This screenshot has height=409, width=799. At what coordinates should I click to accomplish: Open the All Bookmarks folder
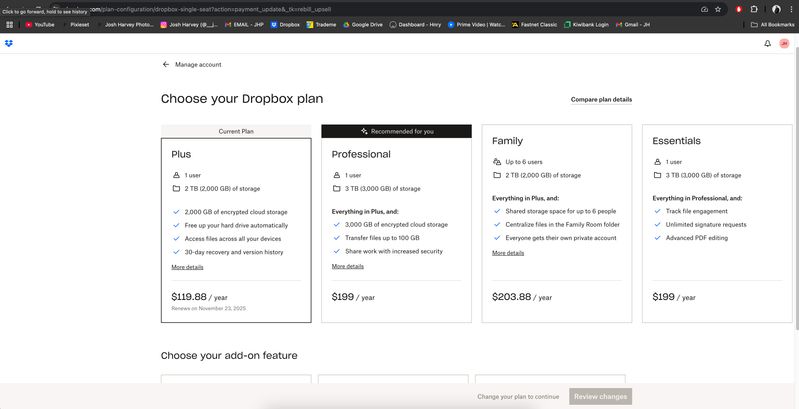(x=773, y=24)
